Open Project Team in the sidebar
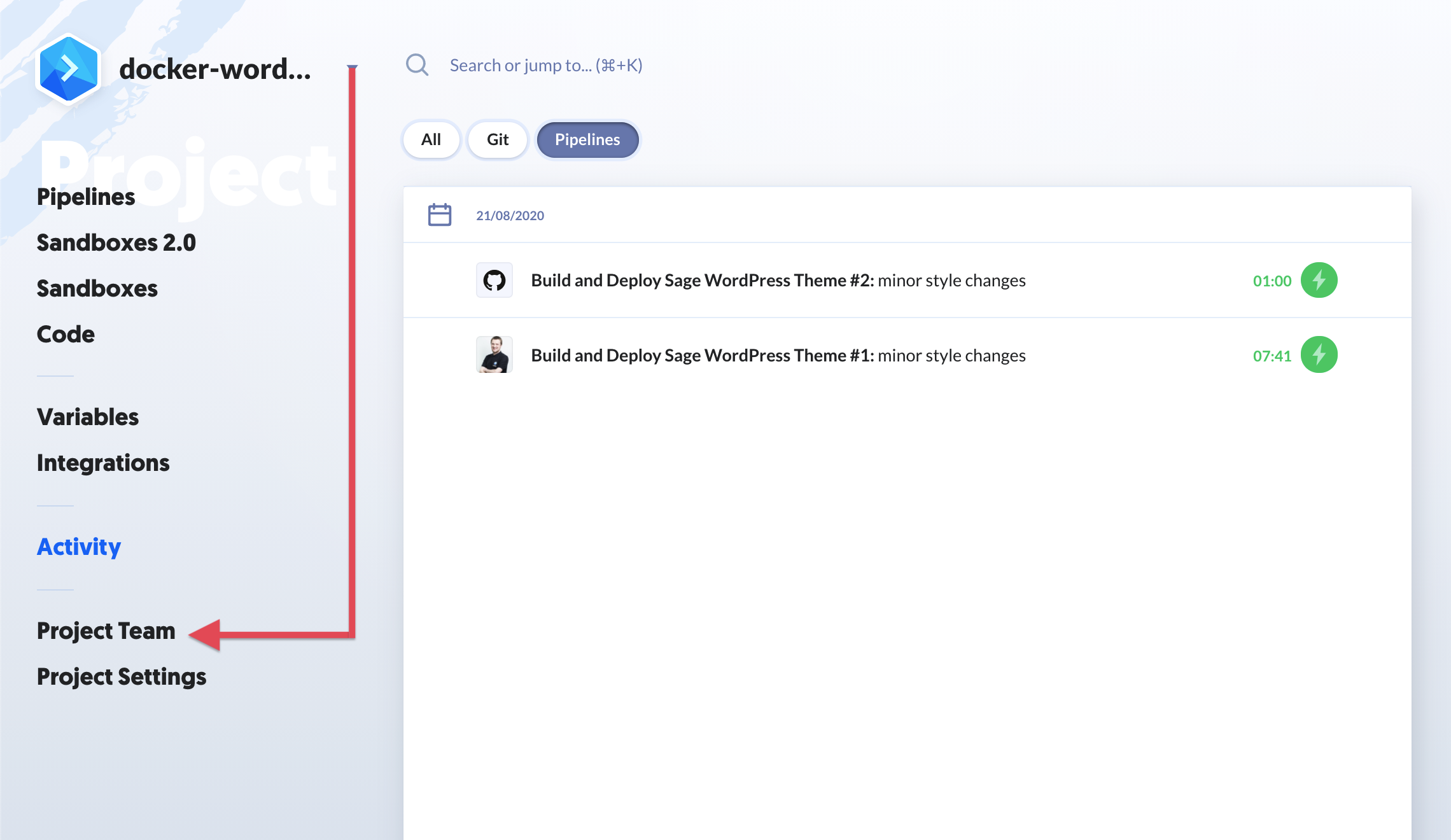The image size is (1451, 840). click(106, 631)
